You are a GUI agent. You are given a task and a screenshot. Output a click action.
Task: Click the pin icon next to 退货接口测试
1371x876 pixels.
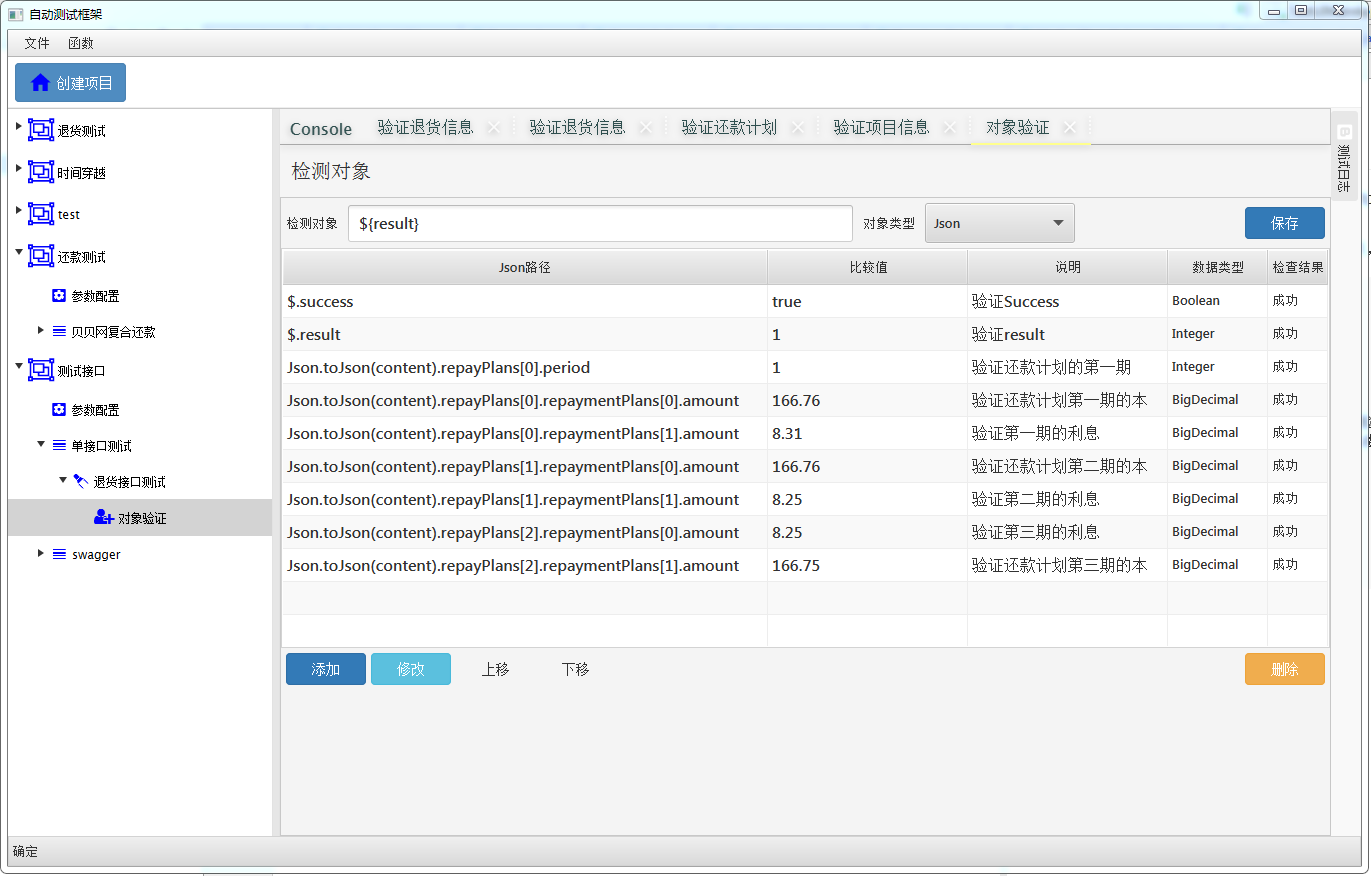coord(80,481)
